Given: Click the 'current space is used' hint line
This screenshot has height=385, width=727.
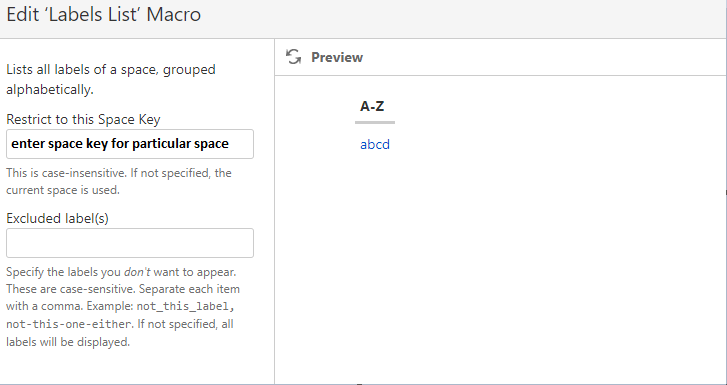Looking at the screenshot, I should tap(63, 190).
